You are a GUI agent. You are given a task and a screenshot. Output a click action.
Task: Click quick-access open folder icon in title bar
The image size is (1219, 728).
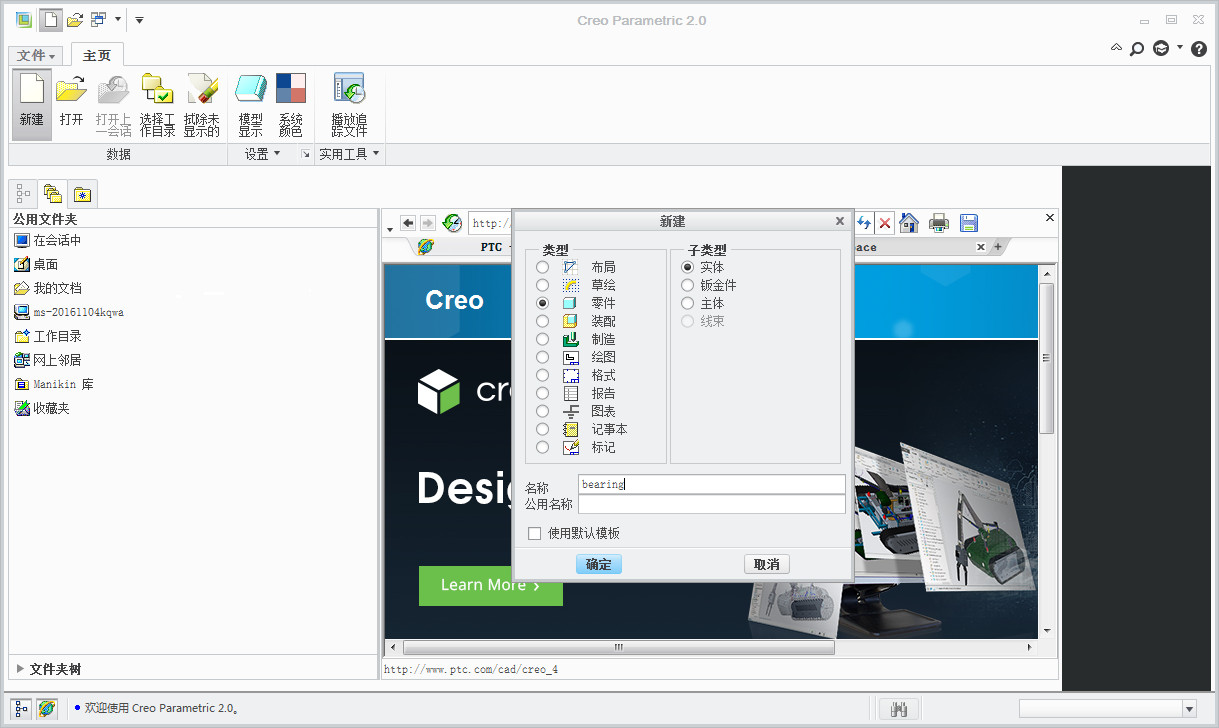coord(74,19)
